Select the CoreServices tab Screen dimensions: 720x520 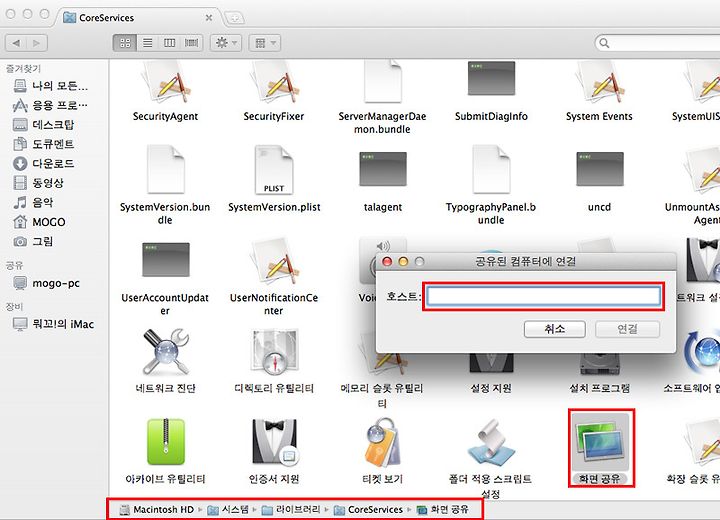(138, 18)
